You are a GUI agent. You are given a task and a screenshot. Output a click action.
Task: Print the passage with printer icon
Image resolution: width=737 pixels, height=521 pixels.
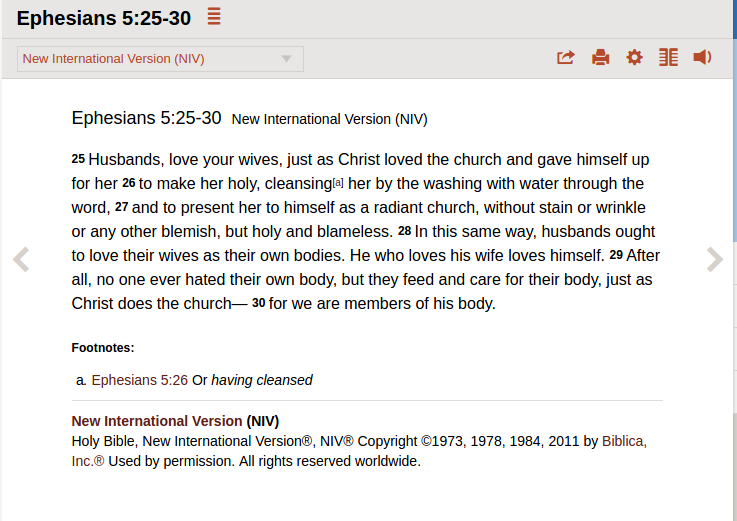(600, 57)
